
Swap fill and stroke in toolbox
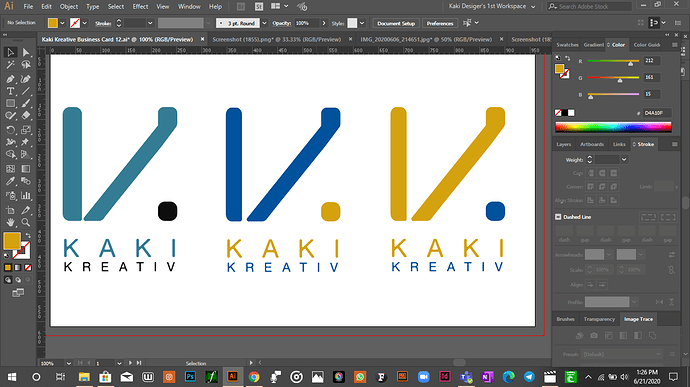coord(28,236)
